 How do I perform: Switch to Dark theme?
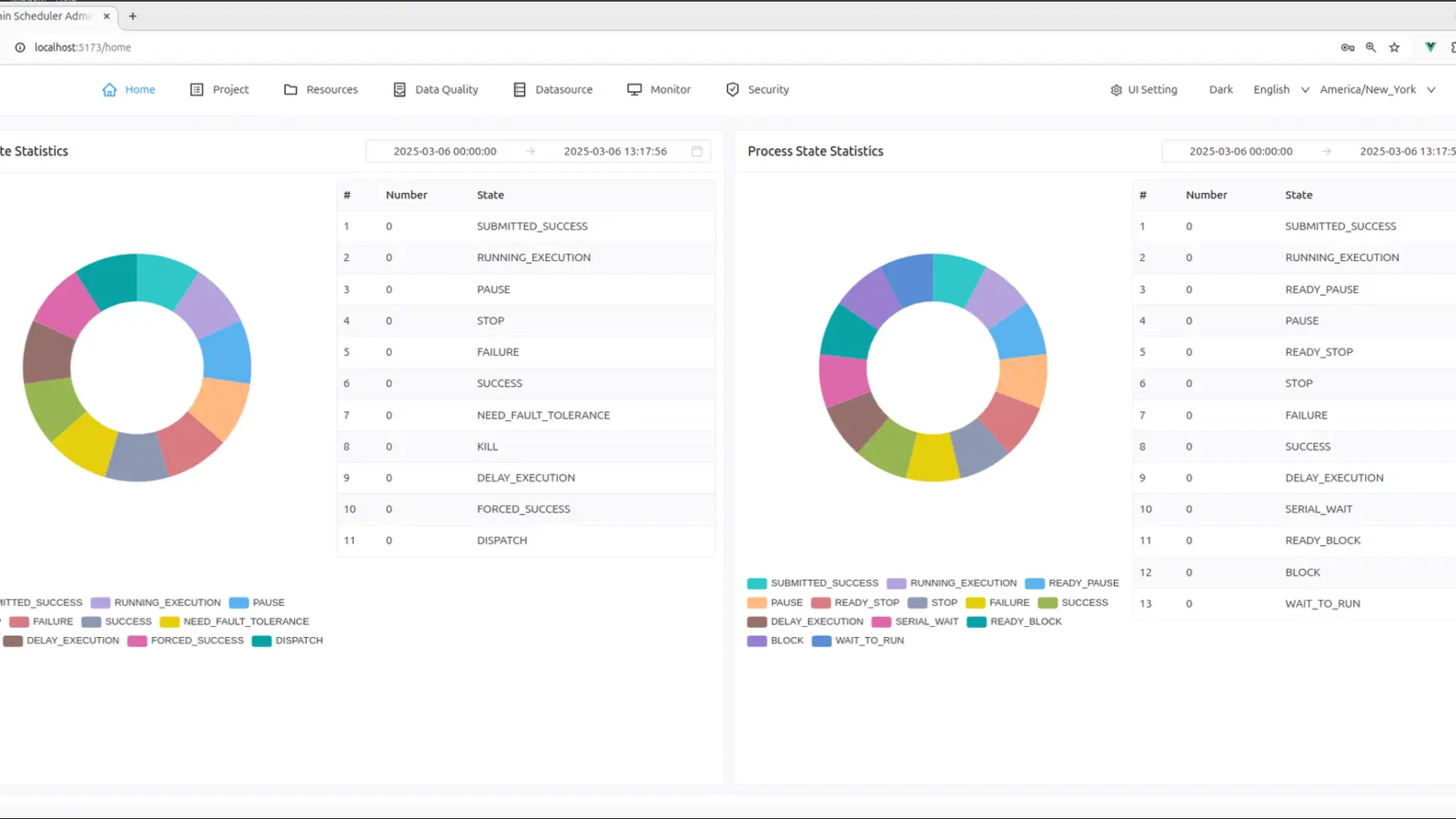(1220, 89)
